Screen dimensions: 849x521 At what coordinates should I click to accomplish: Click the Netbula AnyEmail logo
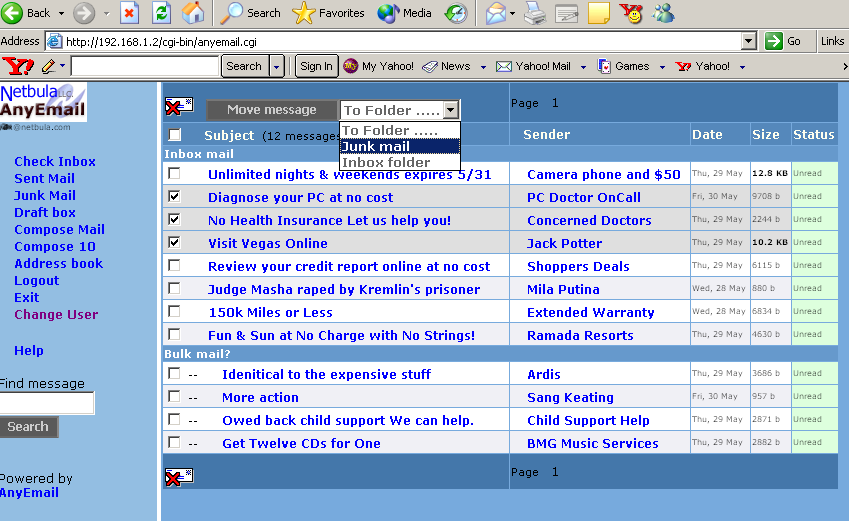pos(43,102)
